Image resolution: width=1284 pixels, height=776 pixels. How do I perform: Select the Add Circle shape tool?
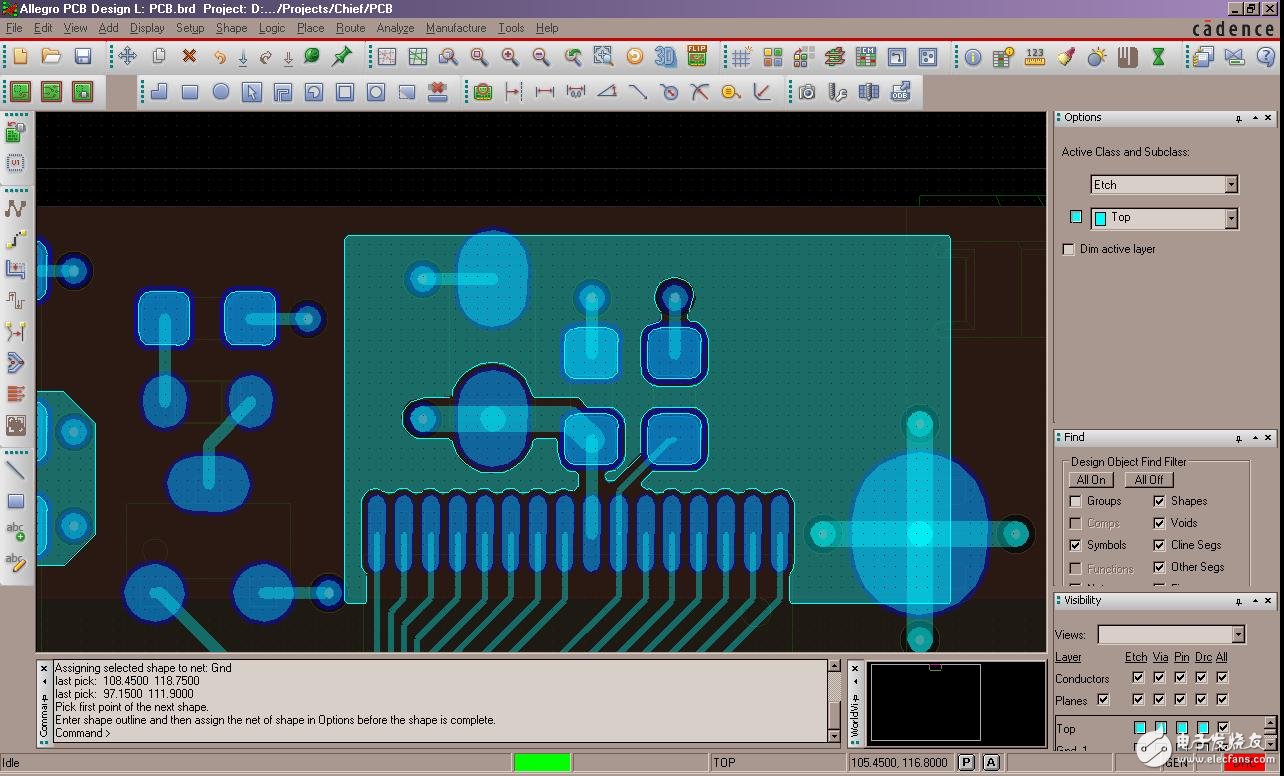pos(221,92)
